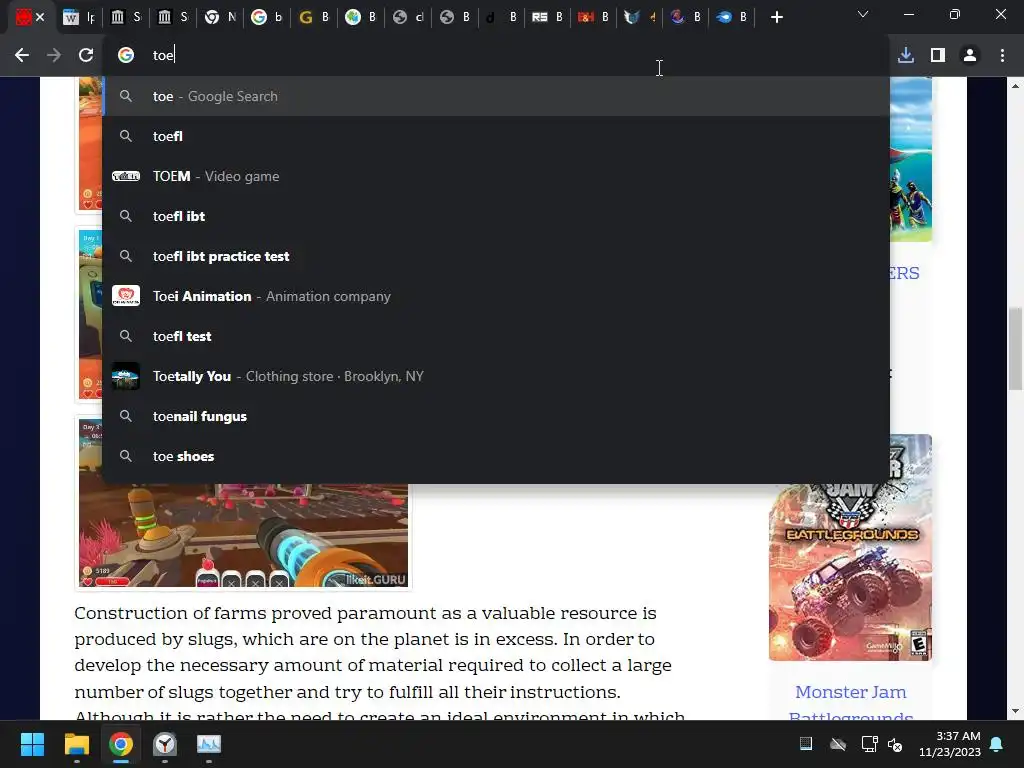Image resolution: width=1024 pixels, height=768 pixels.
Task: Choose 'Toetally You' clothing store suggestion
Action: (x=496, y=376)
